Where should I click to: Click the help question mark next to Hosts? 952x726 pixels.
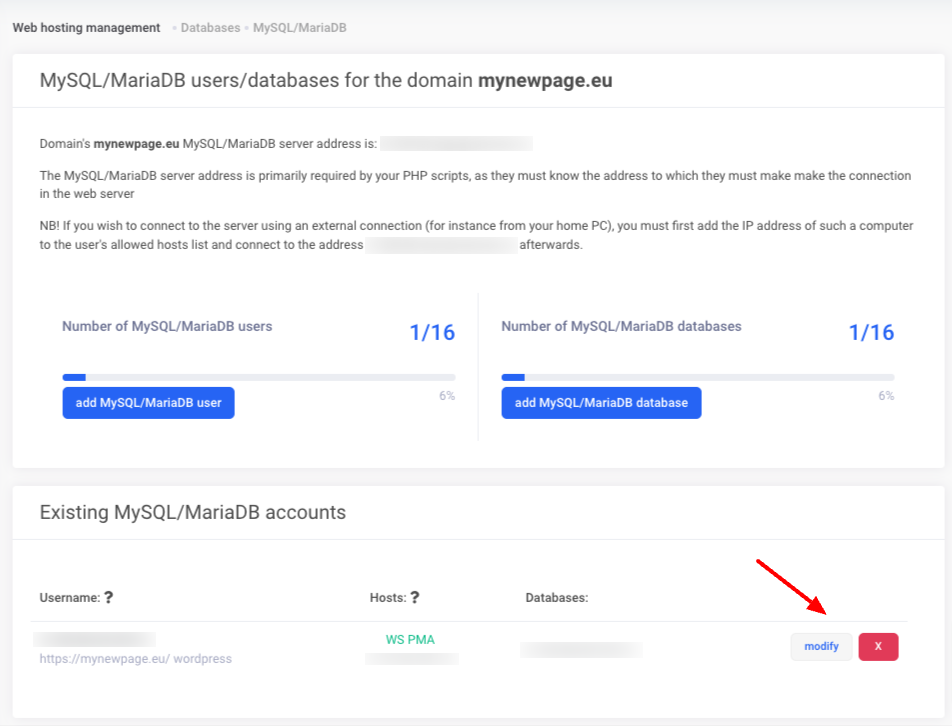click(414, 598)
